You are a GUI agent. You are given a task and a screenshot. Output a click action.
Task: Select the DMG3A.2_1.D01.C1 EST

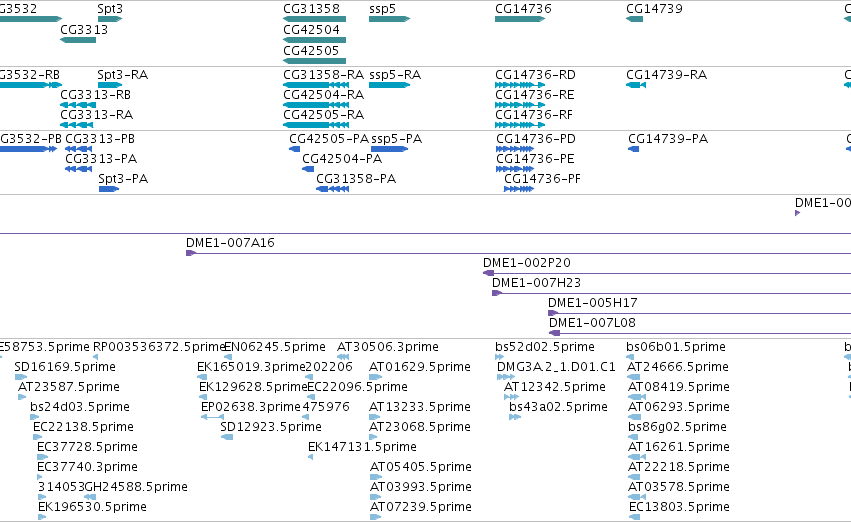pos(506,377)
